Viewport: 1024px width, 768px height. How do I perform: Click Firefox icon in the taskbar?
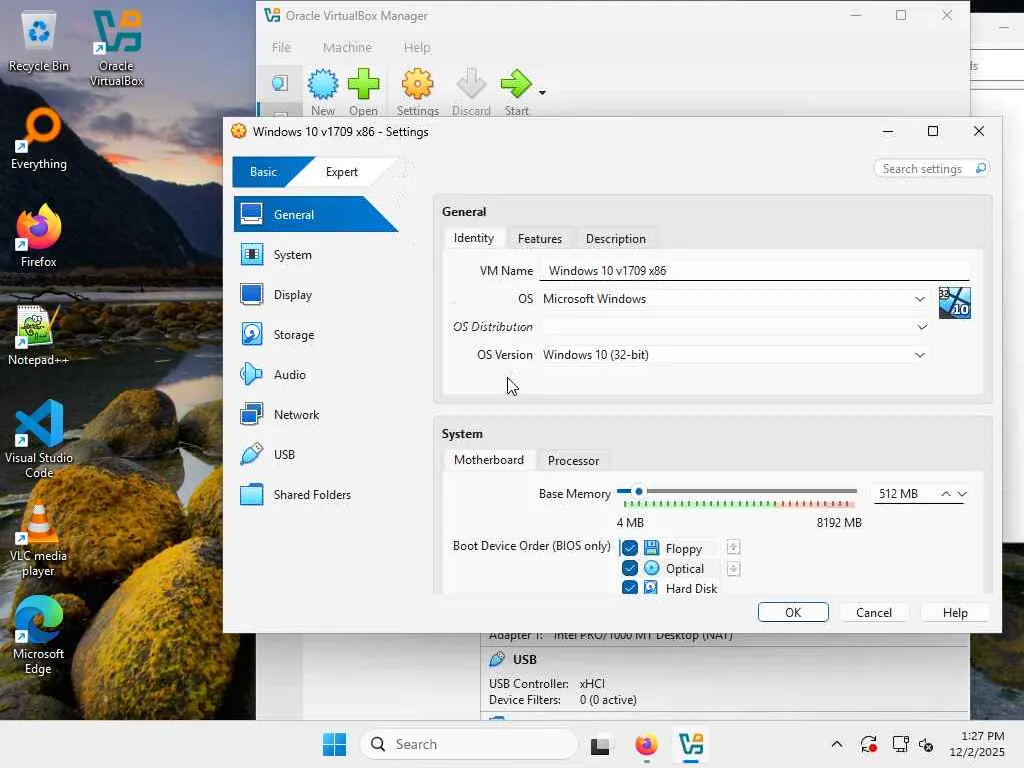pyautogui.click(x=646, y=744)
